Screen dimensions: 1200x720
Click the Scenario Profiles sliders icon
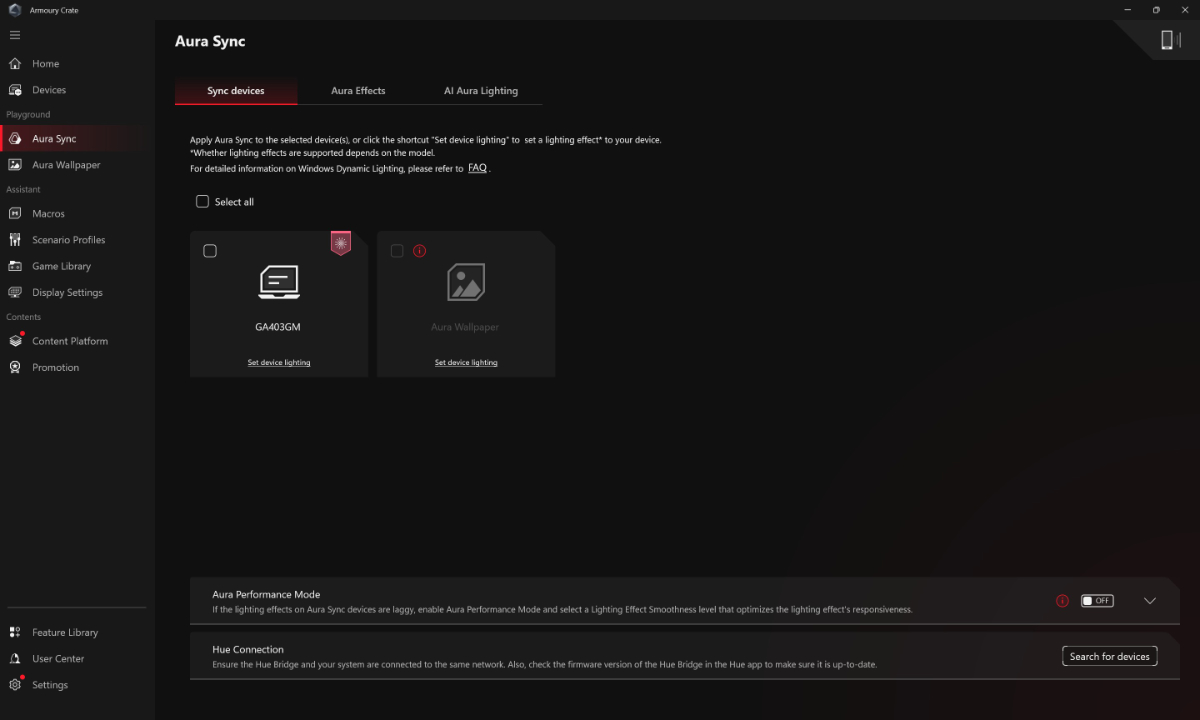15,240
